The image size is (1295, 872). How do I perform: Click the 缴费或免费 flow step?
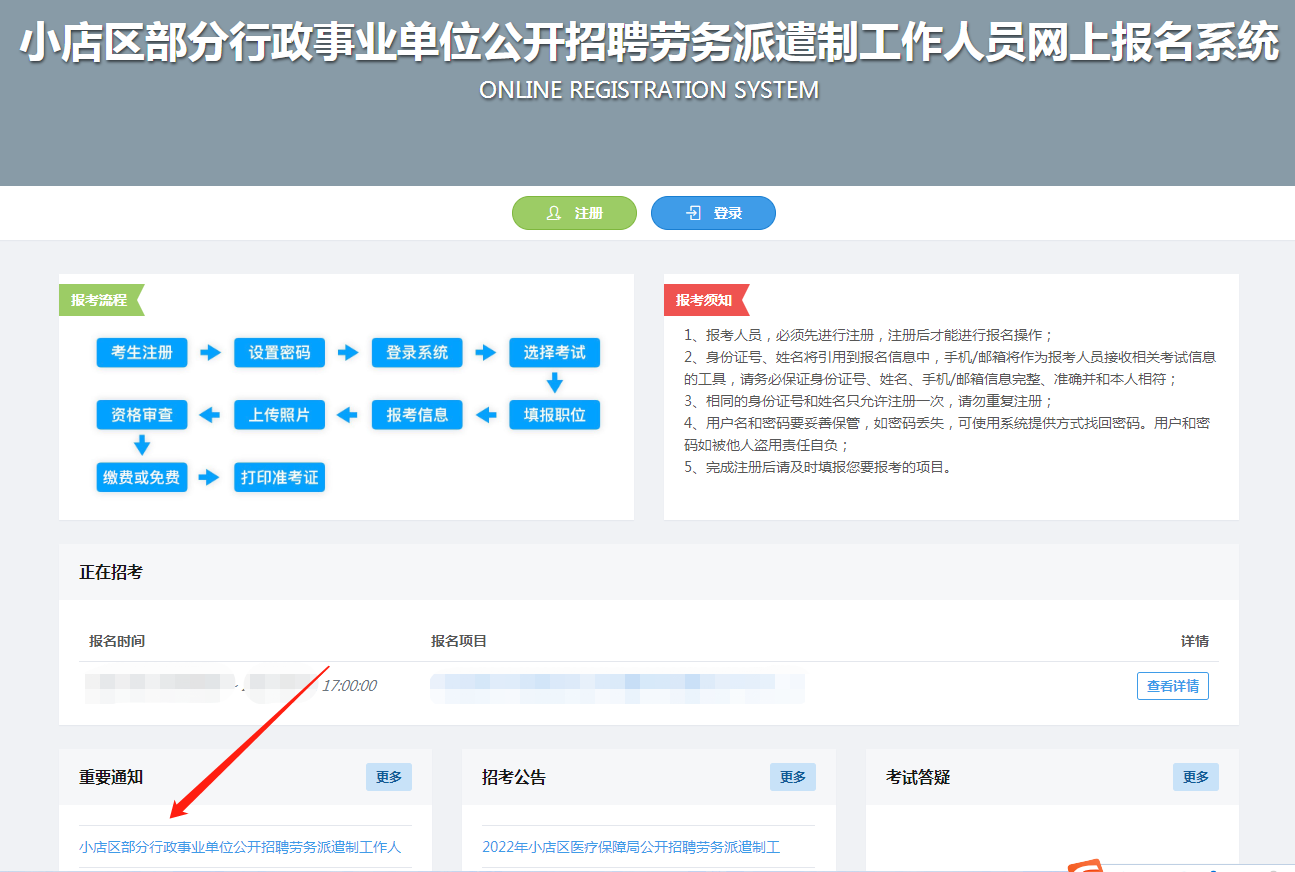[x=142, y=477]
